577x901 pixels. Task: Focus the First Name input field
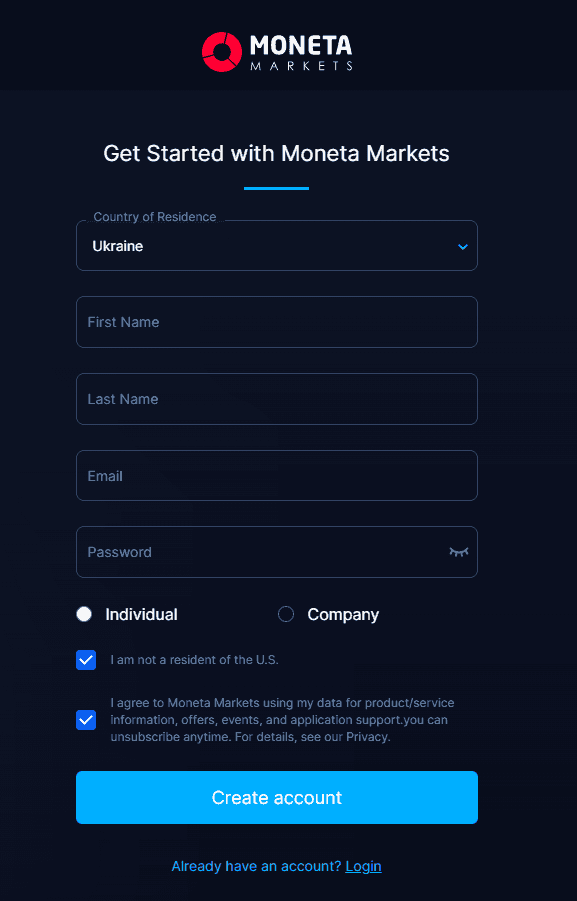276,322
